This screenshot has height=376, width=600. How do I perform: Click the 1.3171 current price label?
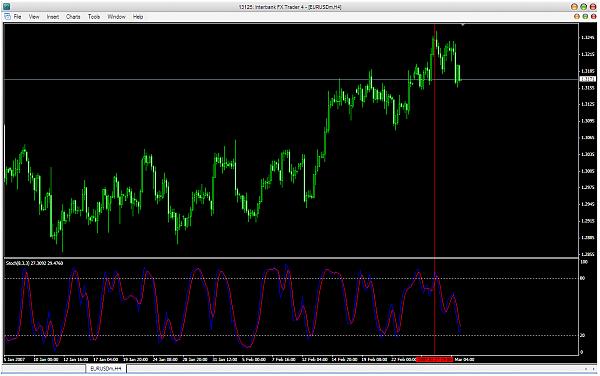(588, 79)
